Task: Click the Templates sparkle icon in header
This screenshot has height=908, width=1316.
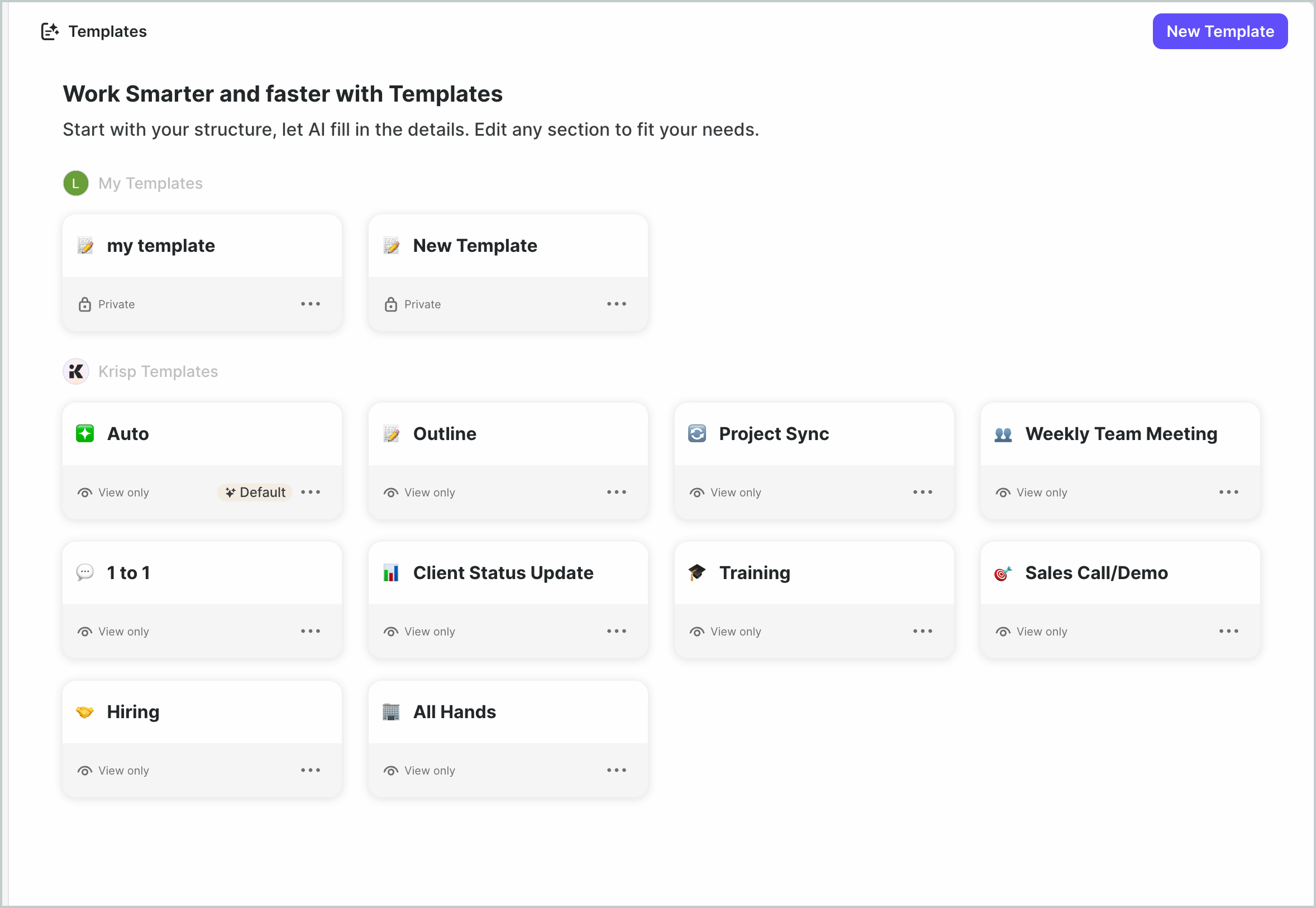Action: [50, 31]
